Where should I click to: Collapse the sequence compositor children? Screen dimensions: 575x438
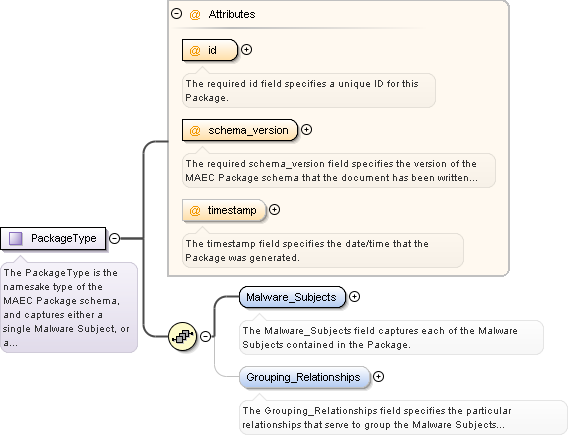coord(206,336)
